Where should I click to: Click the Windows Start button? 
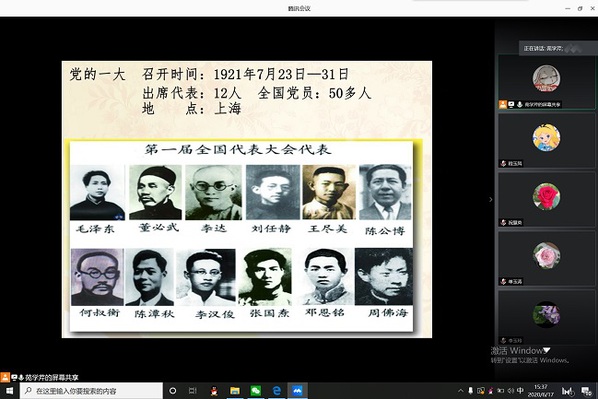point(9,391)
